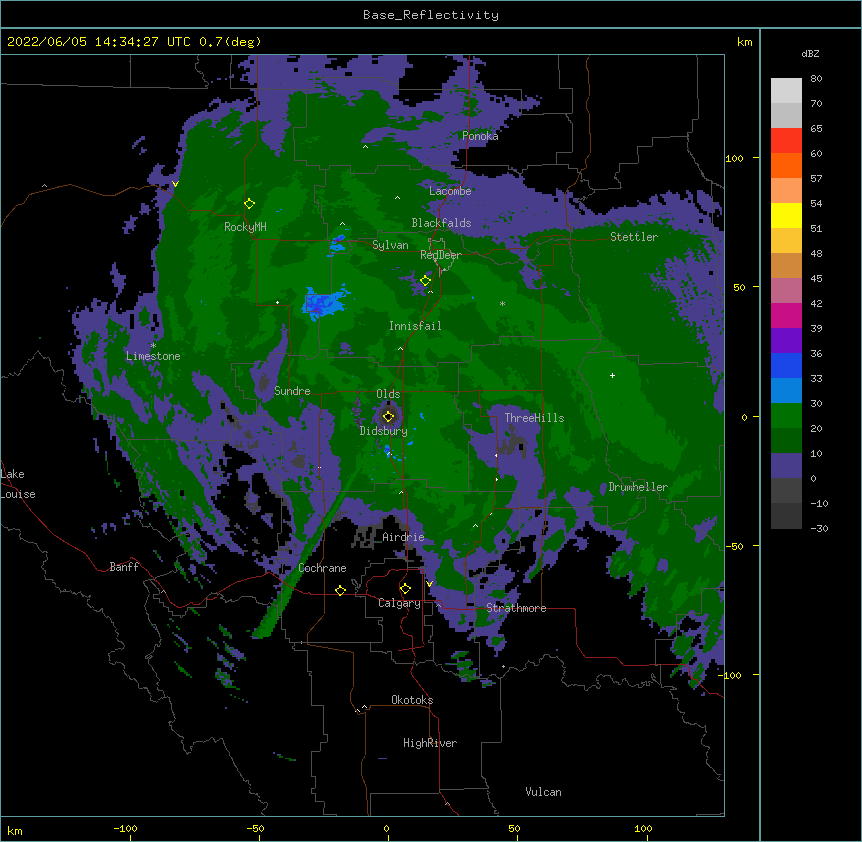
Task: Click the Drumheller label
Action: (638, 487)
